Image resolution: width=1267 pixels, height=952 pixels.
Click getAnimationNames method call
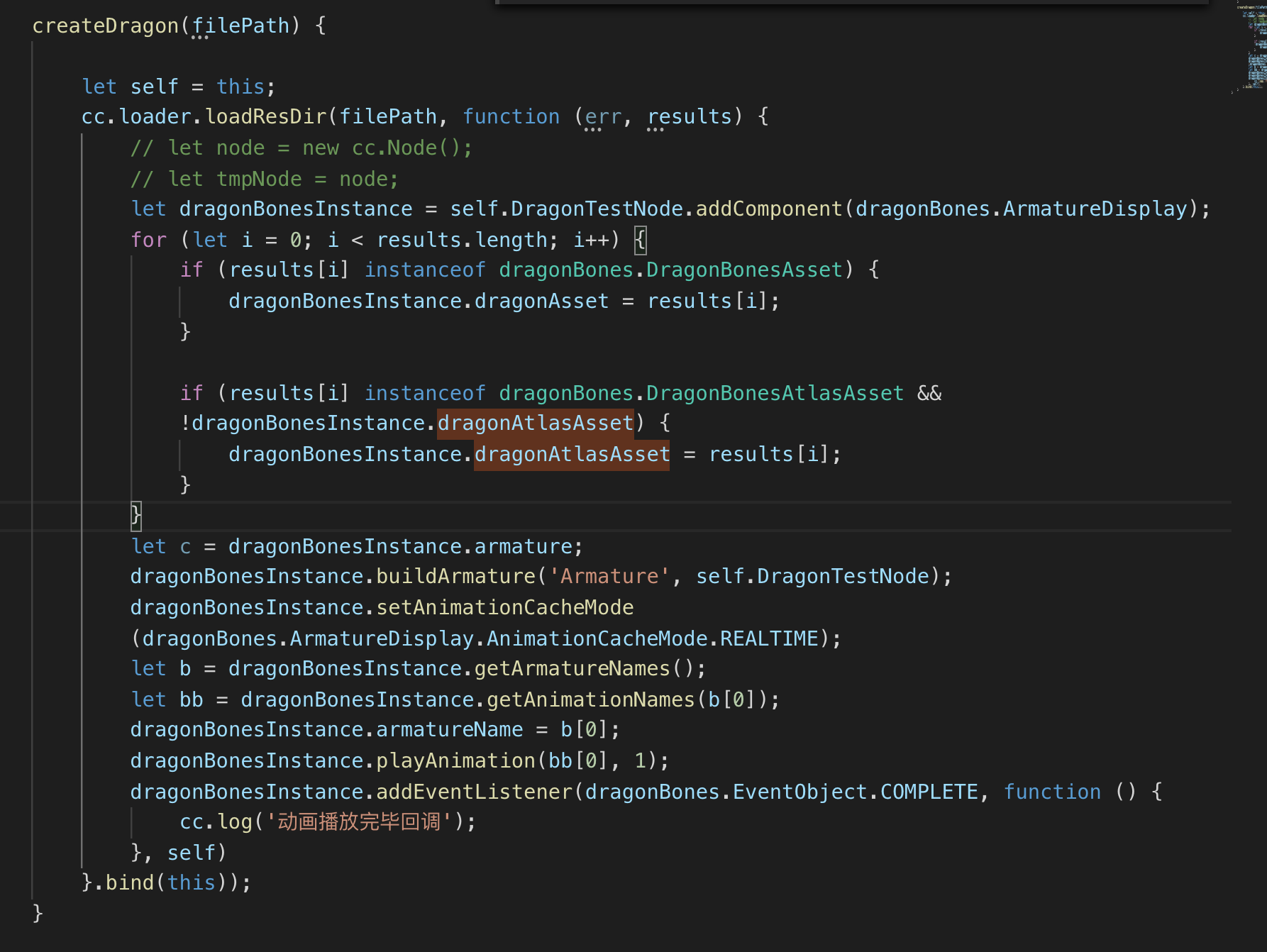(591, 699)
